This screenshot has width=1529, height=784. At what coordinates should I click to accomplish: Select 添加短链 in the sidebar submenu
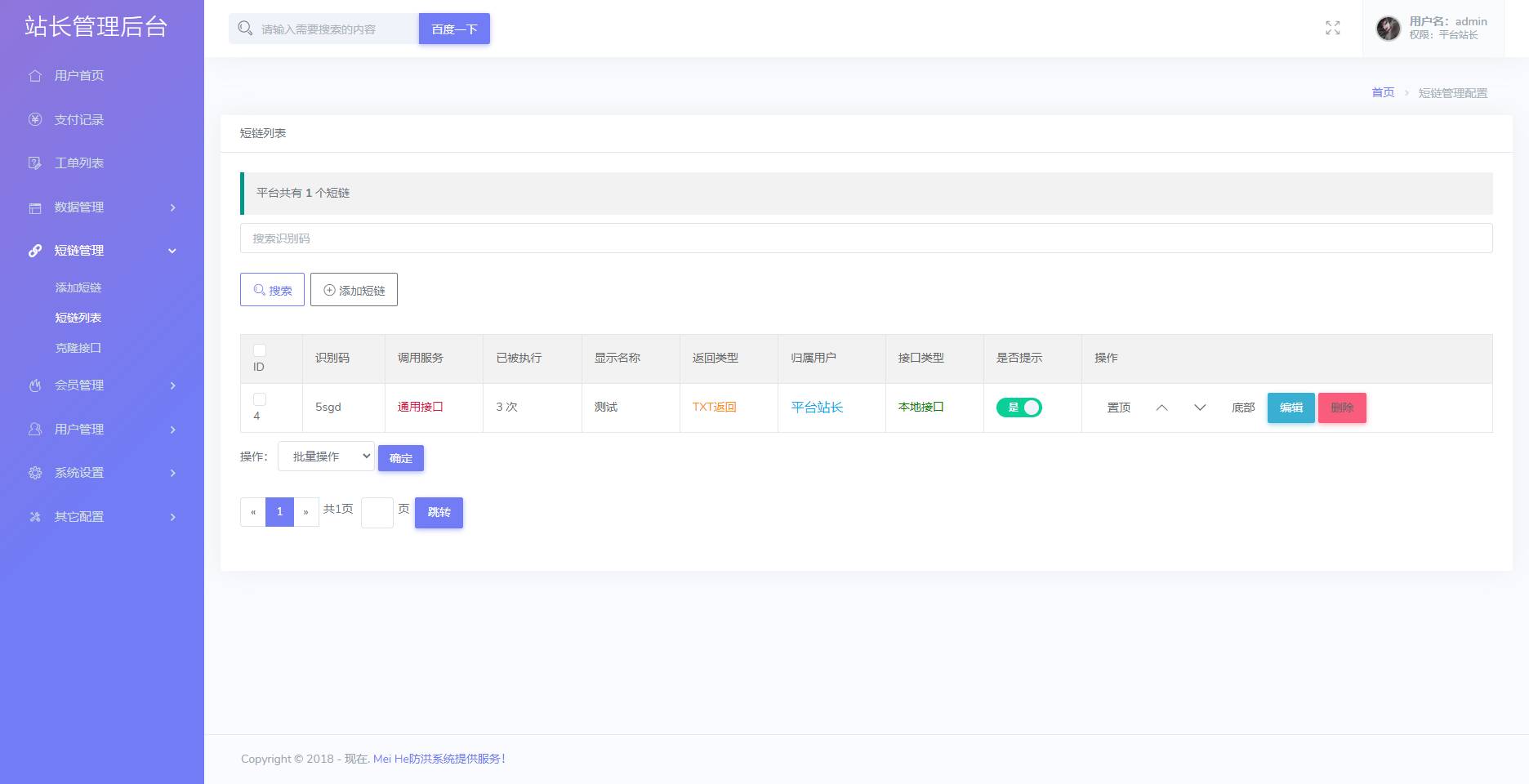click(78, 287)
